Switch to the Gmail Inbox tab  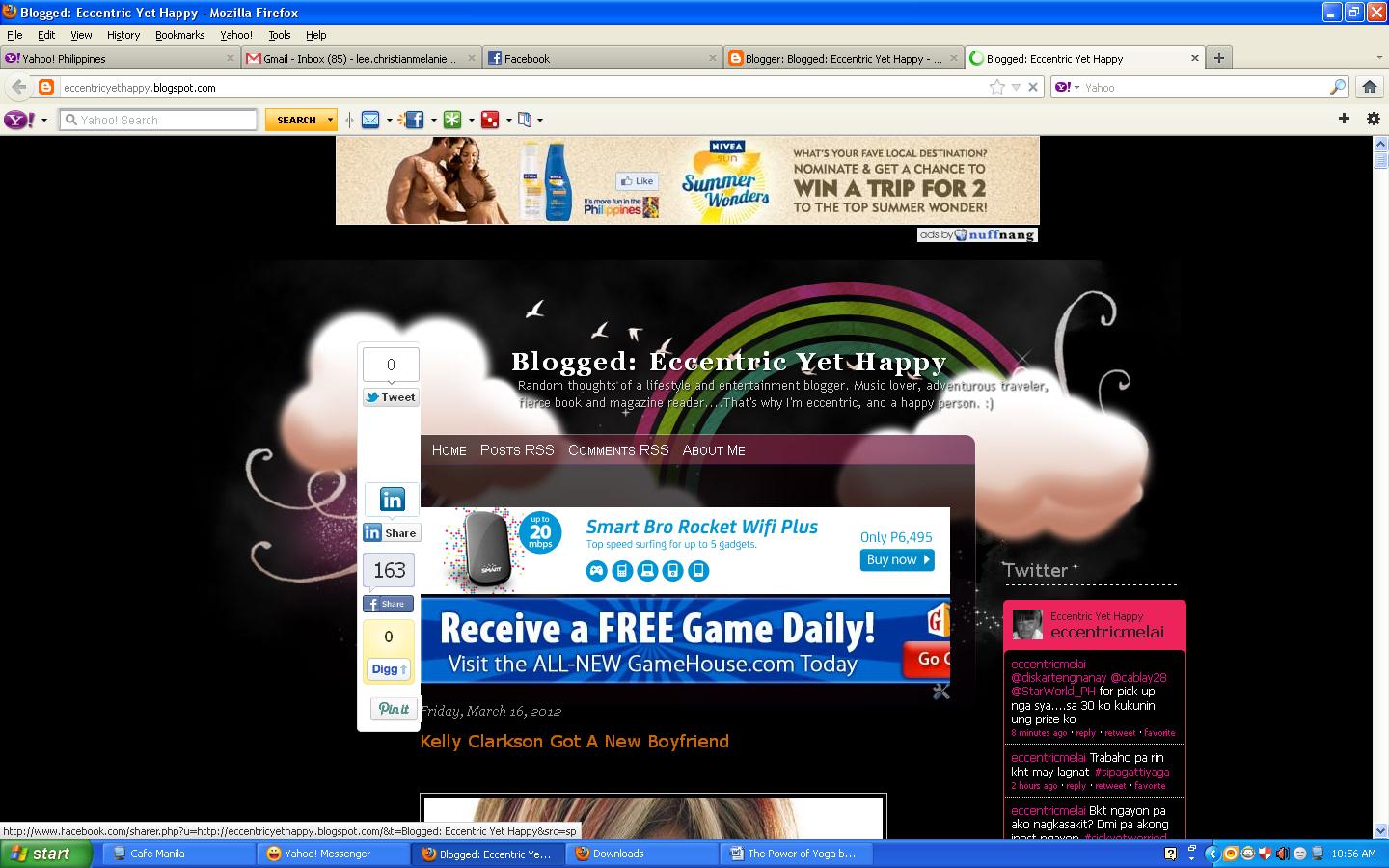click(361, 58)
